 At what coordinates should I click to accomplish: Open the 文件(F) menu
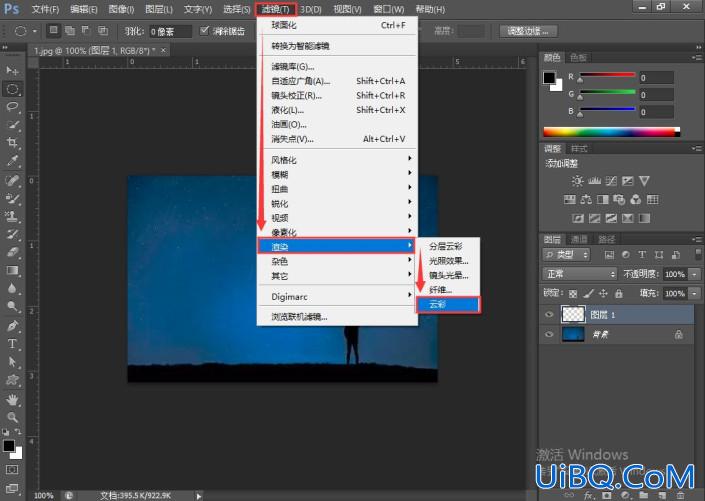[x=45, y=9]
